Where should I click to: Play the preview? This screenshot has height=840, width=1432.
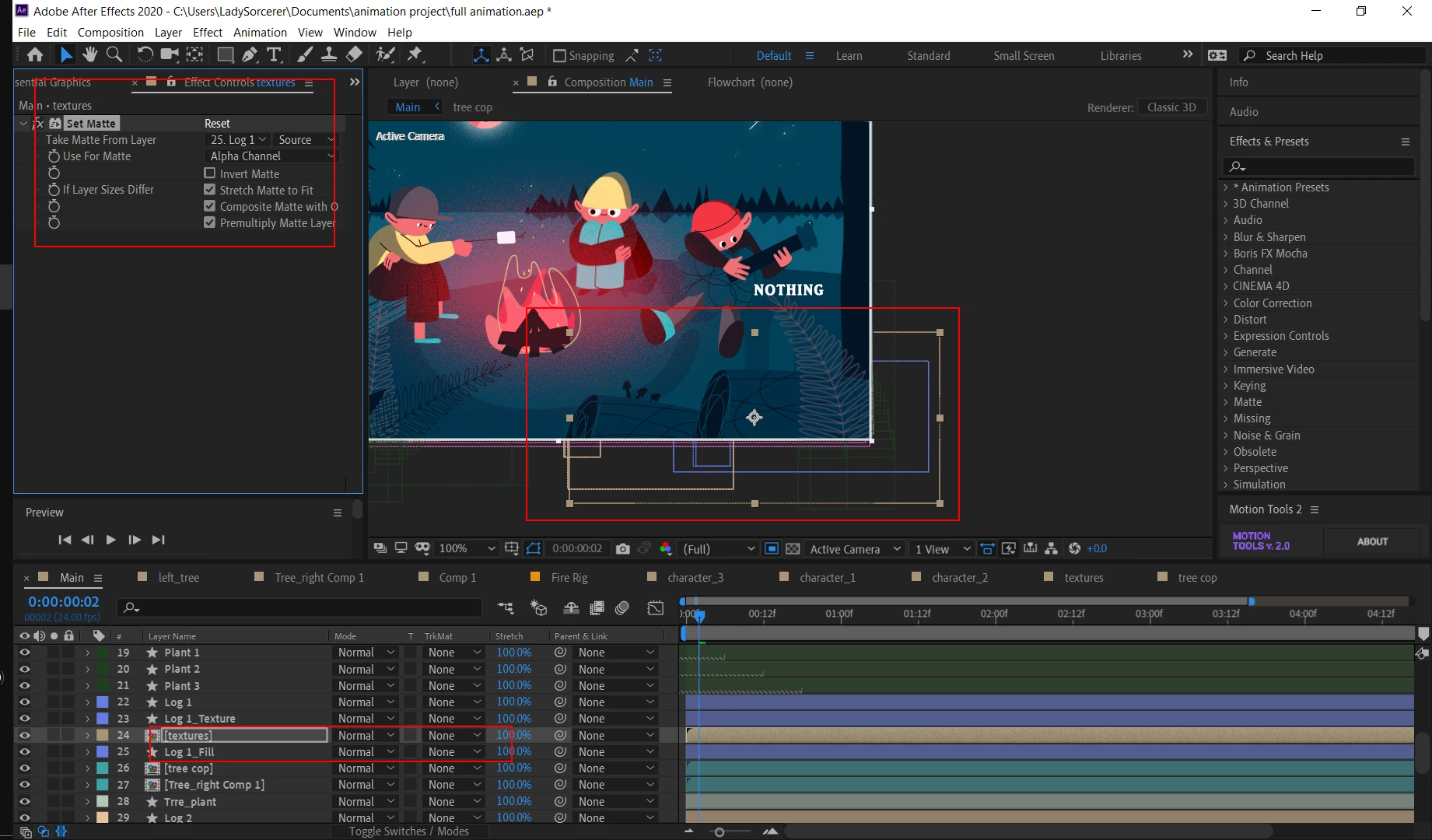point(111,540)
